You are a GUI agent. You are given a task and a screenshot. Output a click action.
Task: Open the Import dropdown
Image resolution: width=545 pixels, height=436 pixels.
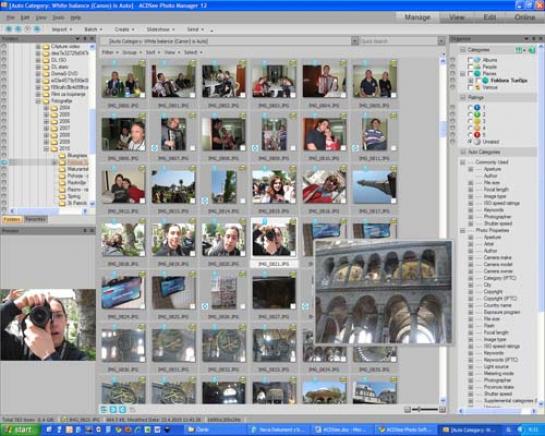pos(62,30)
